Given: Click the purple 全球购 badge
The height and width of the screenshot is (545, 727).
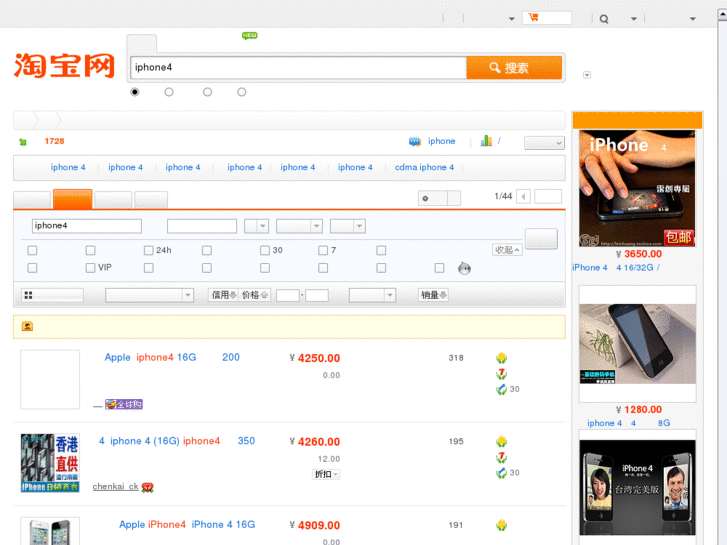Looking at the screenshot, I should [x=124, y=404].
